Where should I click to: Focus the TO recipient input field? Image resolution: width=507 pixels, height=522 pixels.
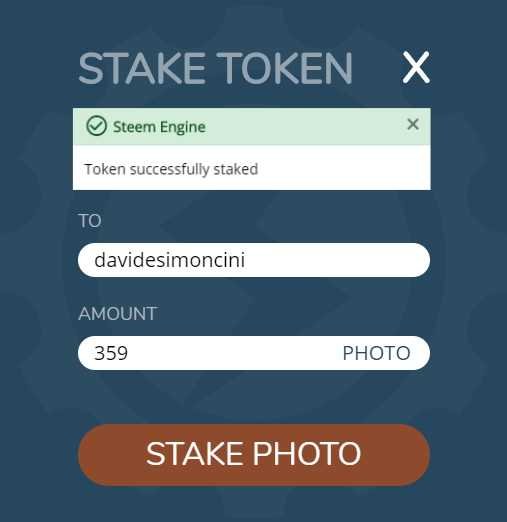pos(254,260)
